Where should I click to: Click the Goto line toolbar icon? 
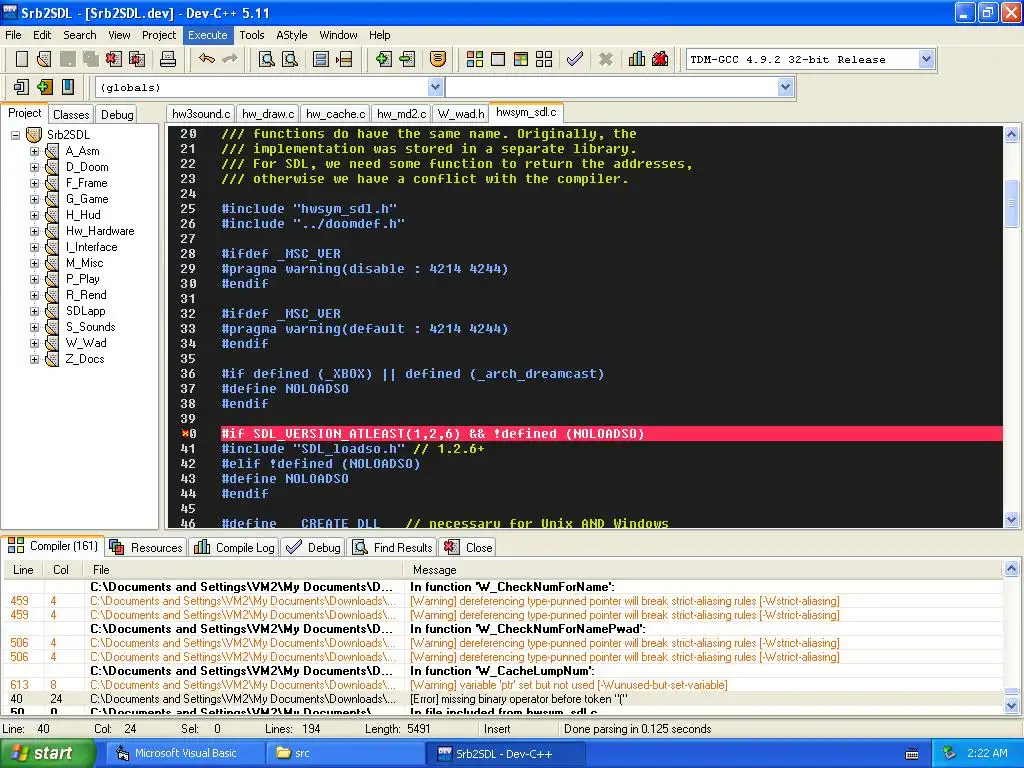(344, 59)
